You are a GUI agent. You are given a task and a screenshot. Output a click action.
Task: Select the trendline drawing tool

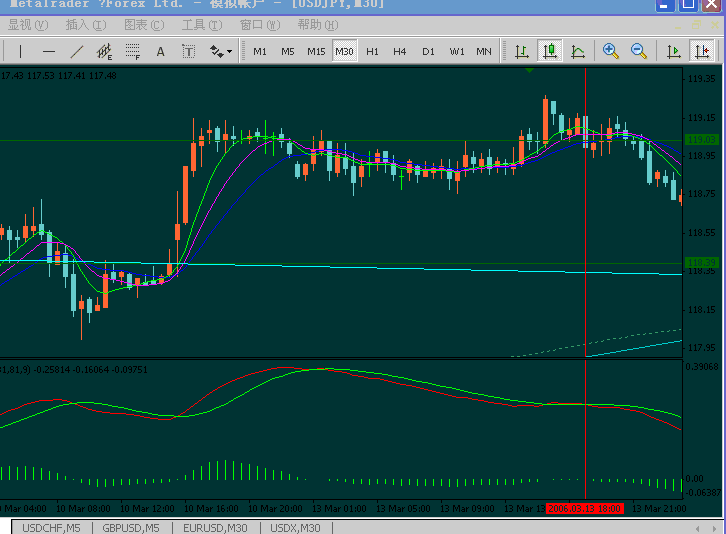coord(77,51)
